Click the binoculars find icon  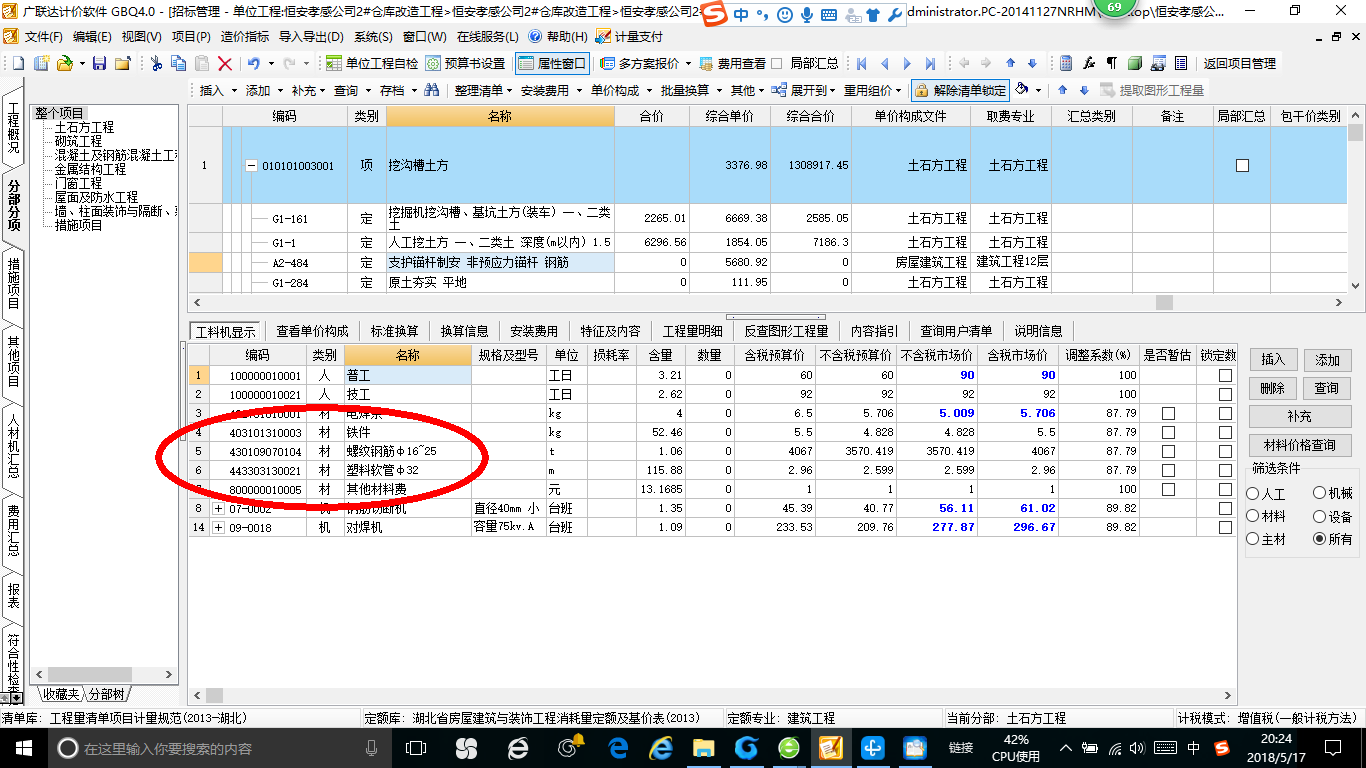point(432,90)
